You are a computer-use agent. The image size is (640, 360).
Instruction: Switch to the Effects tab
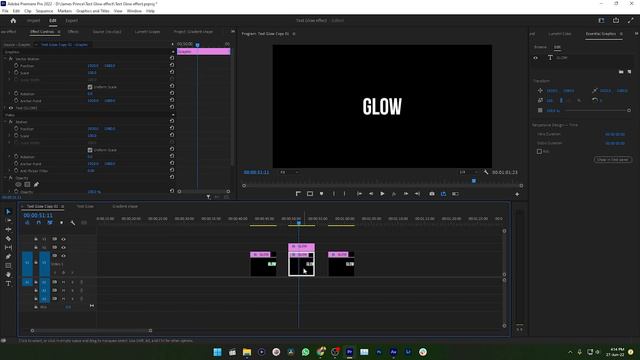click(x=73, y=31)
